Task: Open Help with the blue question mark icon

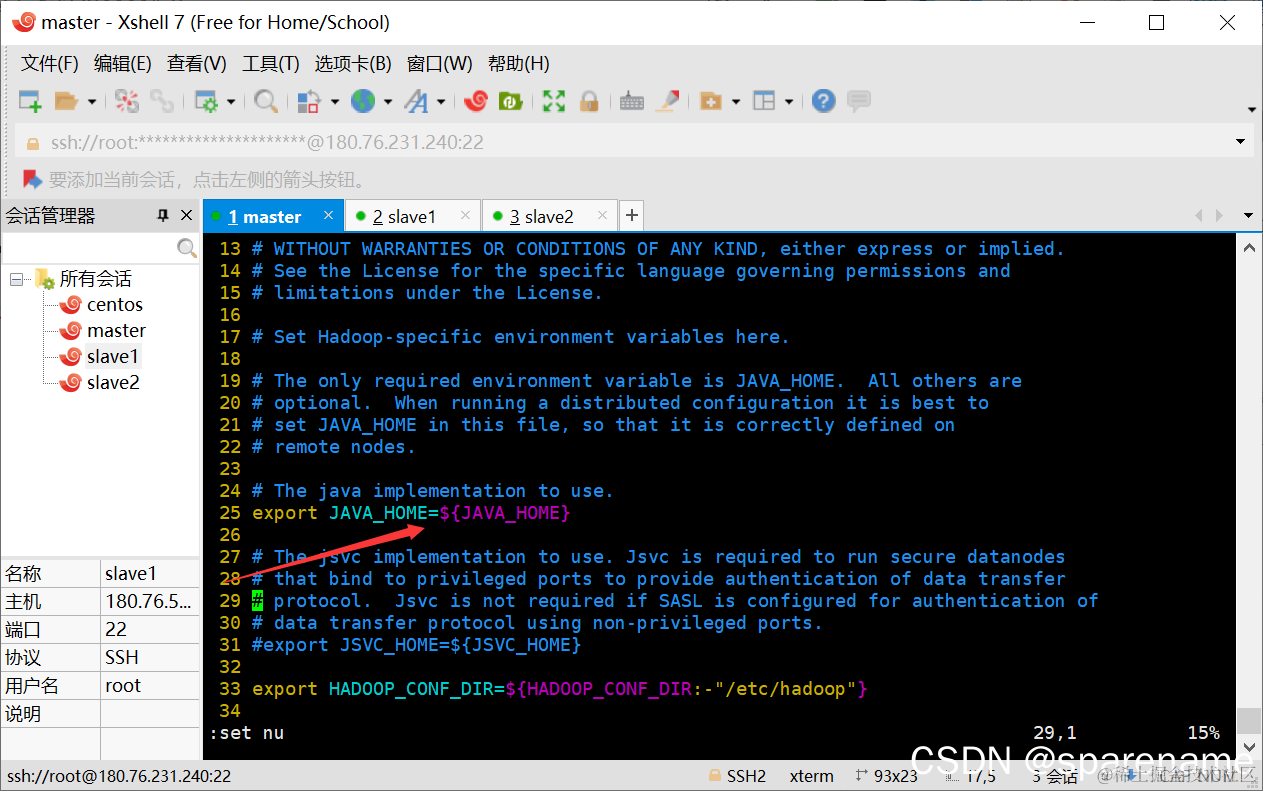Action: click(823, 101)
